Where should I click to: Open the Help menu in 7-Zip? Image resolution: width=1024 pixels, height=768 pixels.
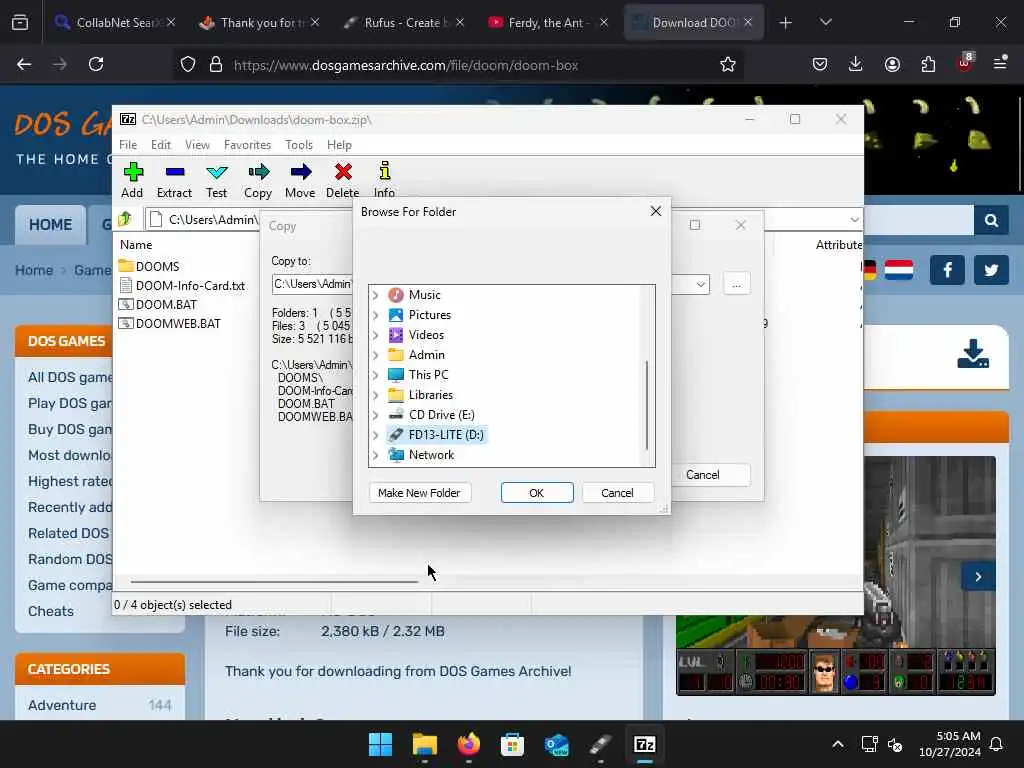click(339, 144)
